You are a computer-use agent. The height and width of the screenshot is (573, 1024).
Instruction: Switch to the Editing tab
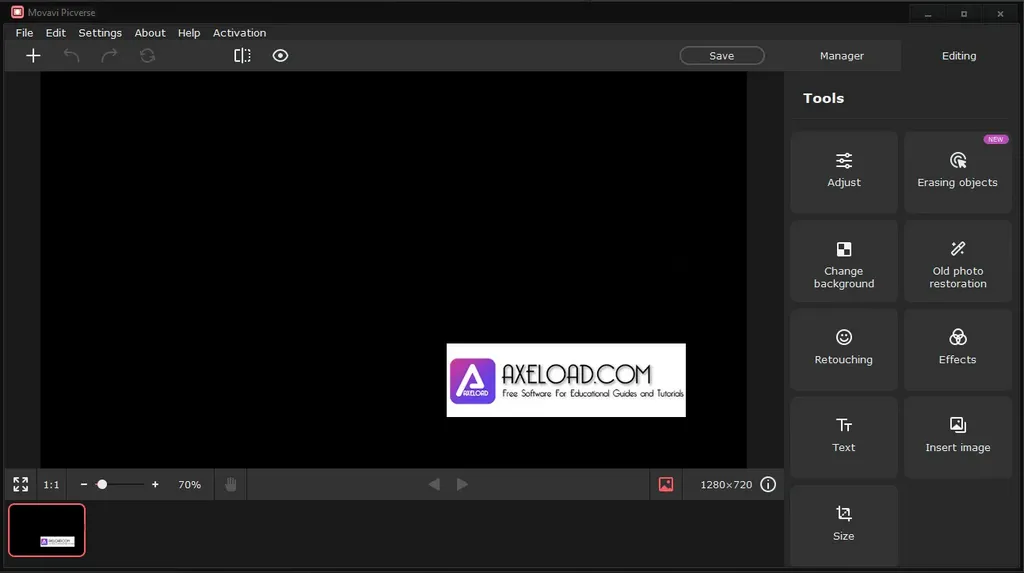[959, 56]
